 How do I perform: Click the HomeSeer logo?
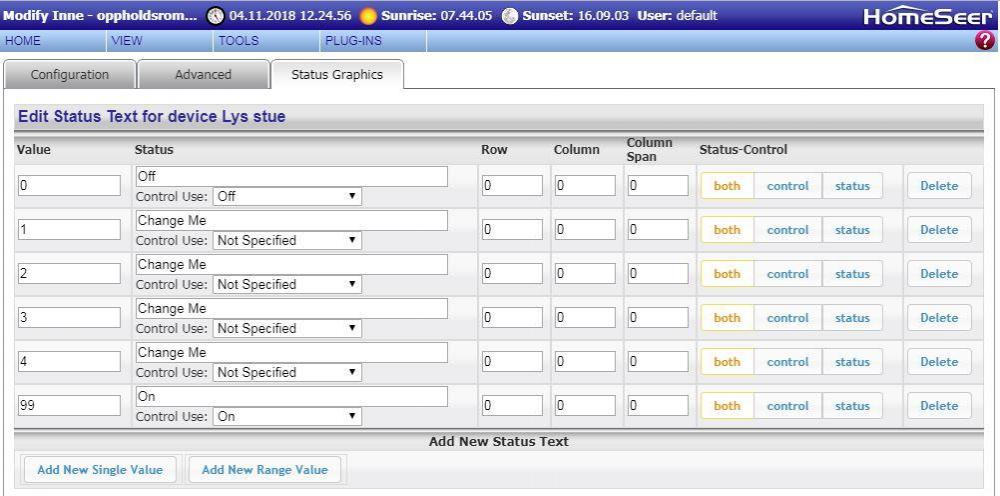[x=926, y=17]
